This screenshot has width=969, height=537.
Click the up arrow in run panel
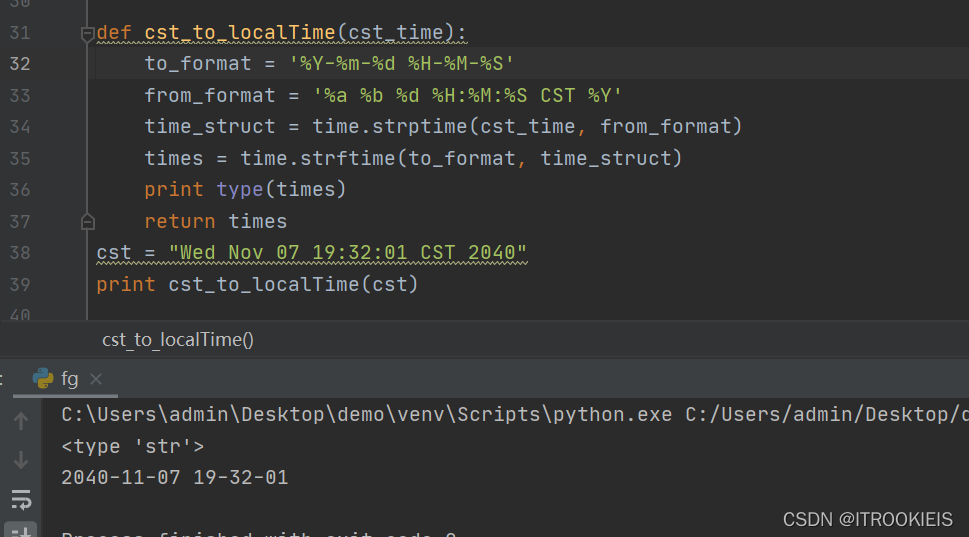21,421
